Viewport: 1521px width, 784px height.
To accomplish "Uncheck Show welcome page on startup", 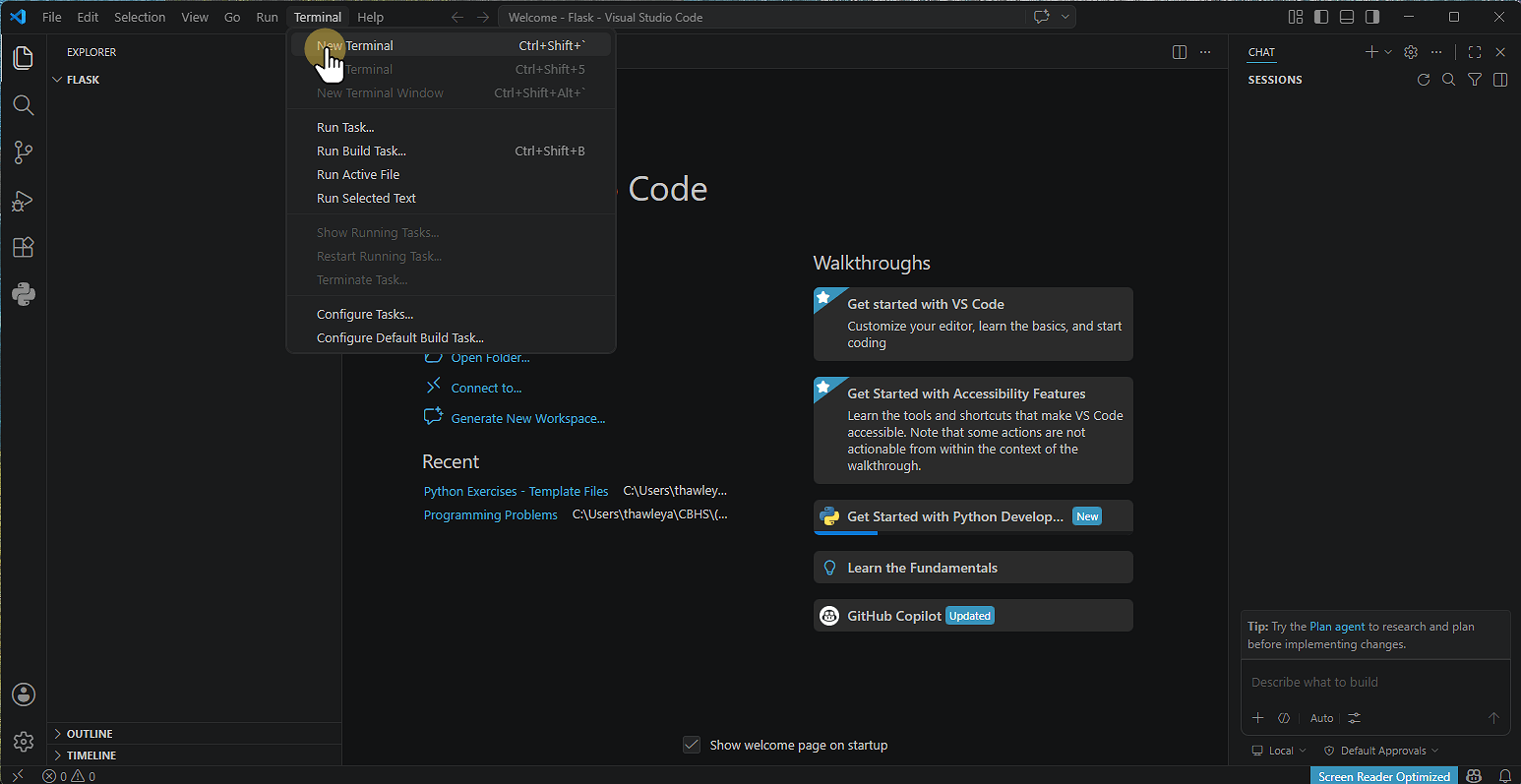I will 692,745.
